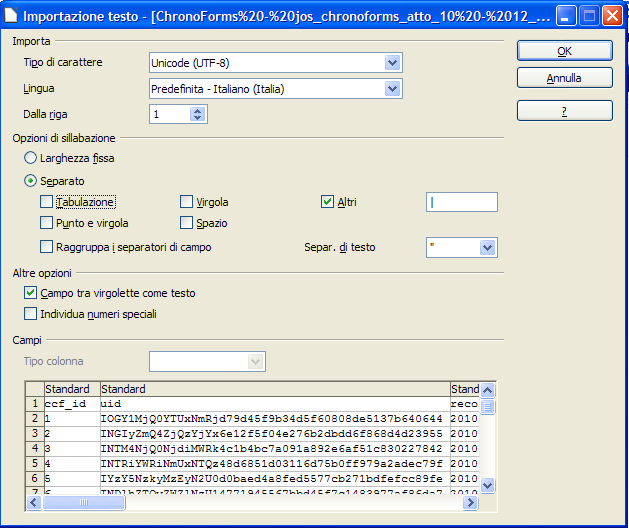This screenshot has width=629, height=528.
Task: Open the Tipo di carattere dropdown
Action: pyautogui.click(x=392, y=63)
